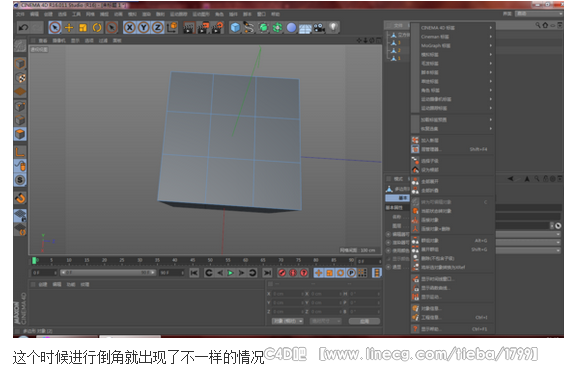
Task: Choose the Project Info Ctrl+I entry
Action: pyautogui.click(x=453, y=317)
